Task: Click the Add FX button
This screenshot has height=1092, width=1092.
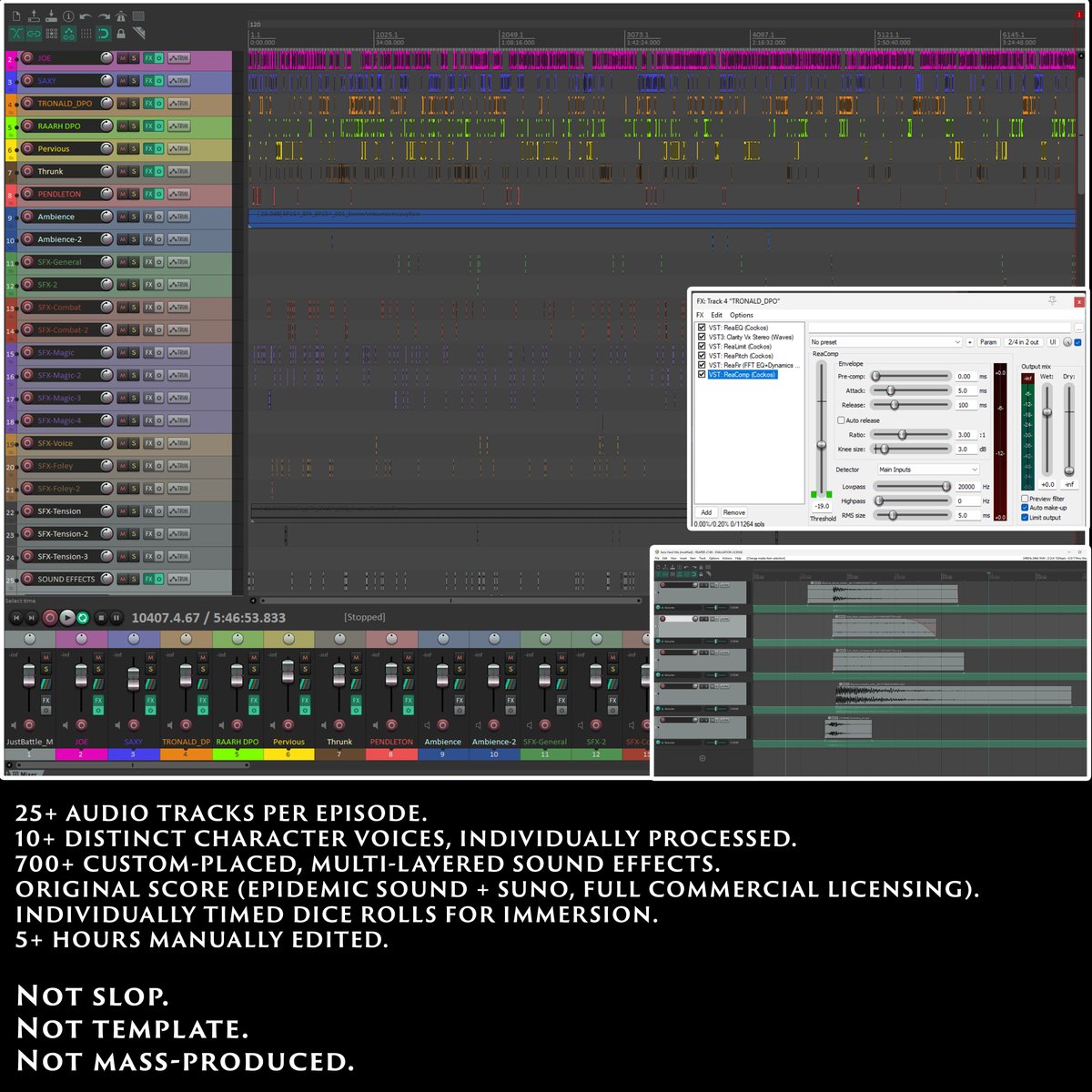Action: (x=706, y=512)
